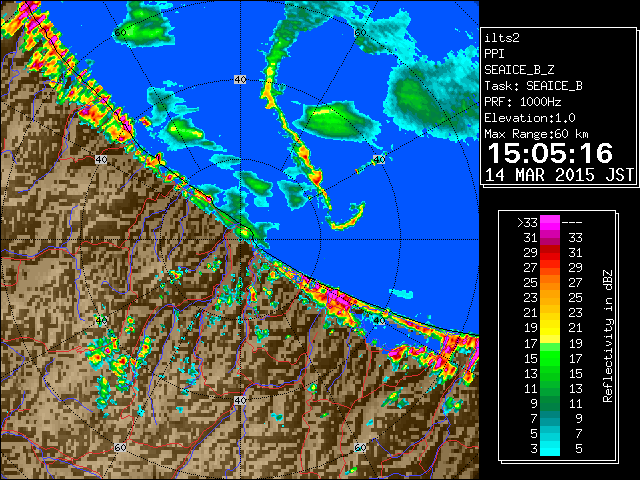Click the "PRF: 1000Hz" text
This screenshot has width=640, height=480.
(522, 102)
